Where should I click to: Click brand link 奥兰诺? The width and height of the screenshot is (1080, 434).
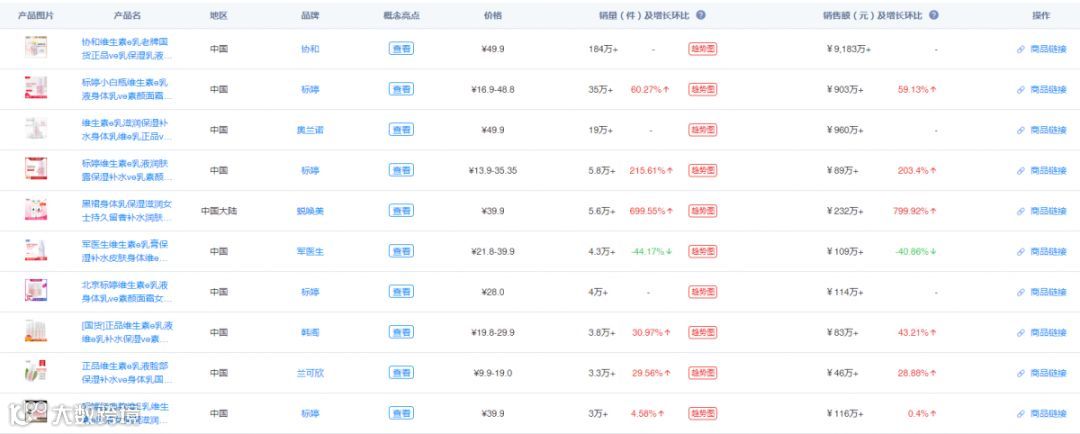click(x=311, y=130)
